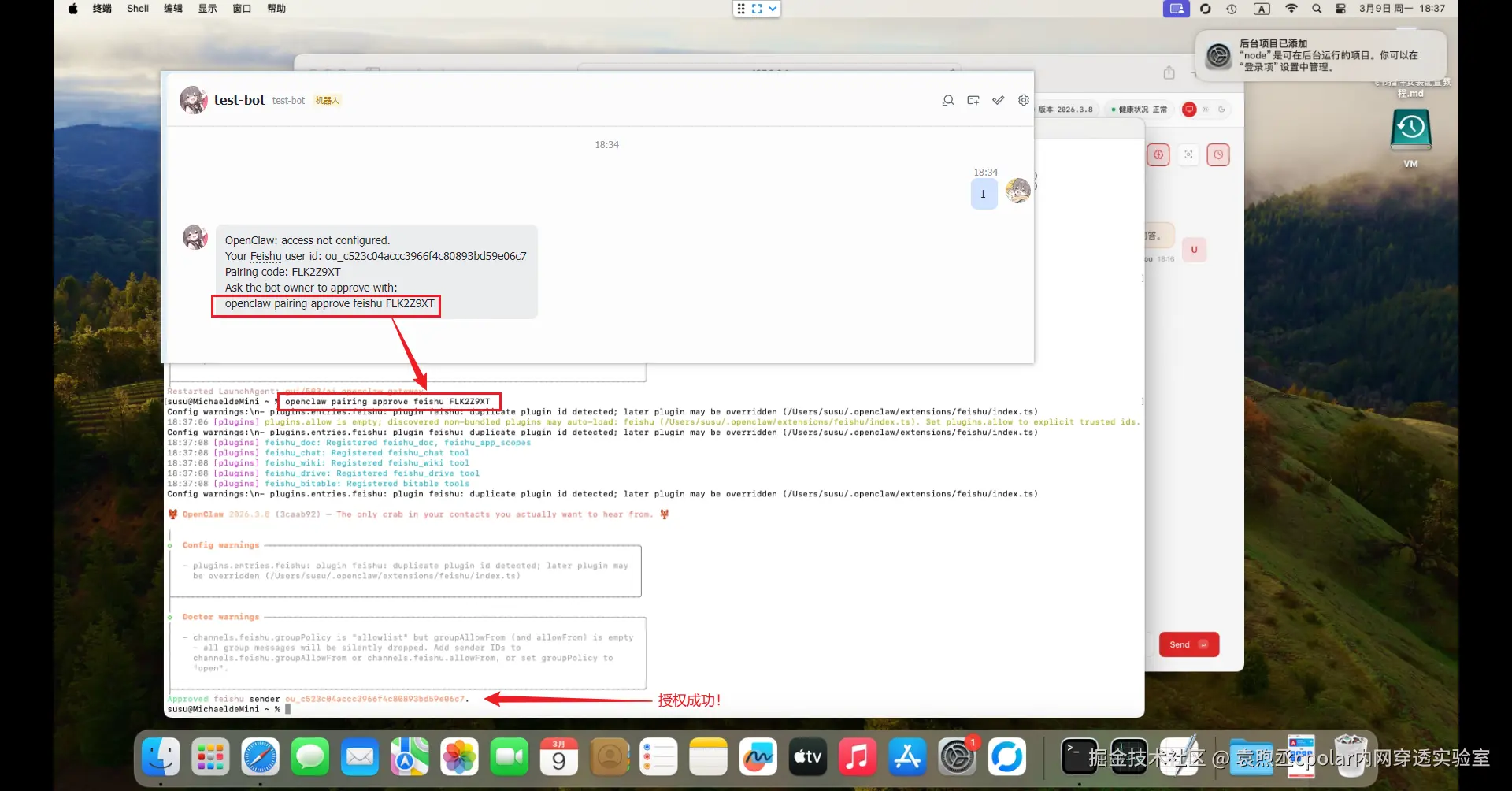Open chat settings gear in test-bot header
The image size is (1512, 791).
click(x=1024, y=100)
